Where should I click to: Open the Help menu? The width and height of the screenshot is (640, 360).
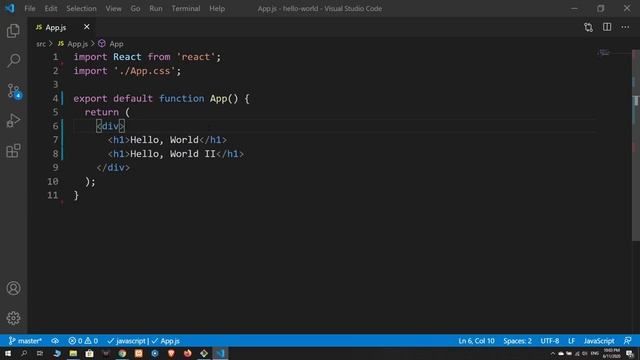click(217, 8)
